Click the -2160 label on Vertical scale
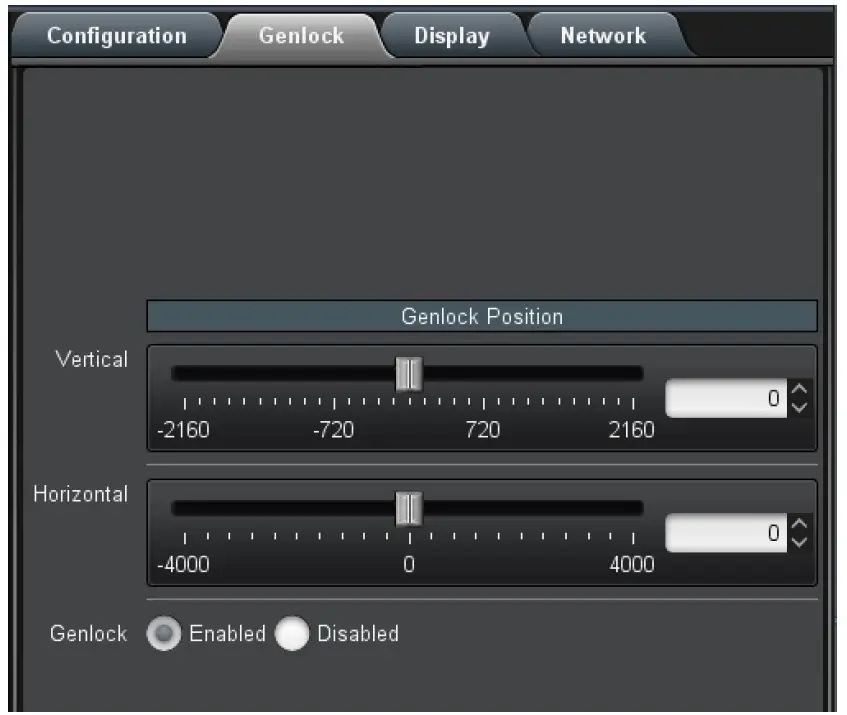The image size is (847, 715). [183, 430]
